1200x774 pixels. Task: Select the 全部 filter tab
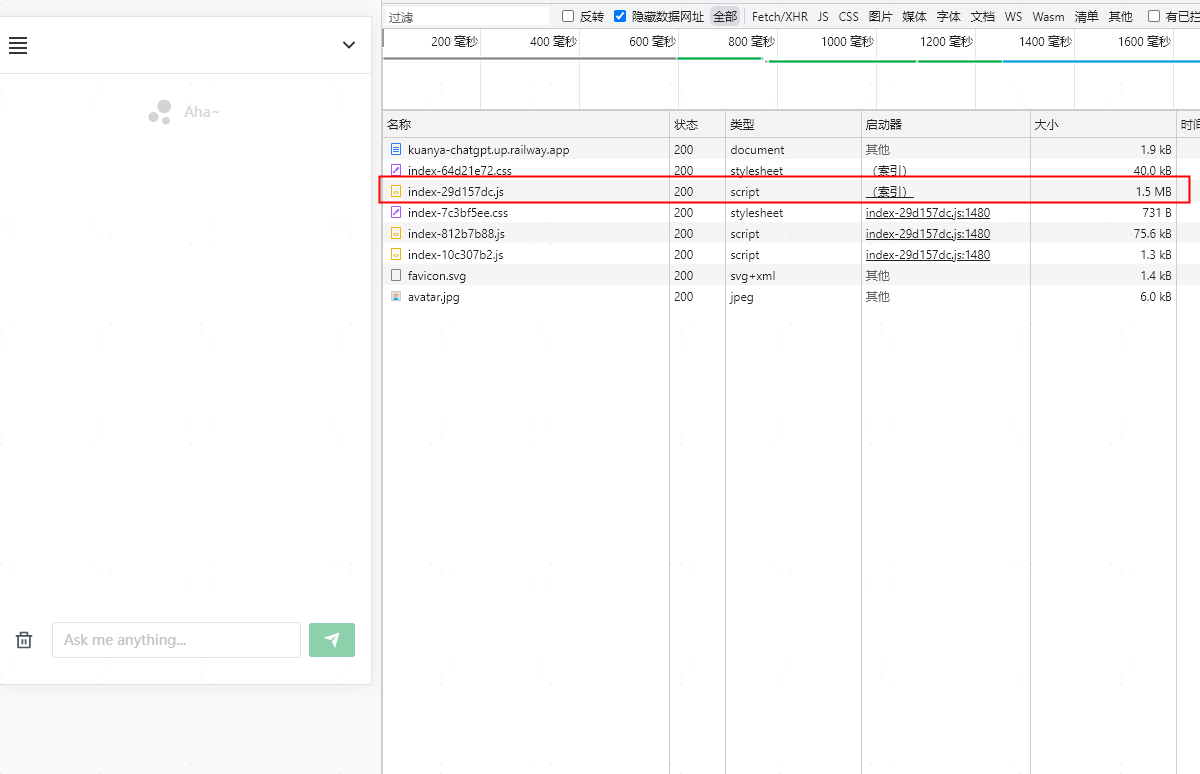(725, 17)
